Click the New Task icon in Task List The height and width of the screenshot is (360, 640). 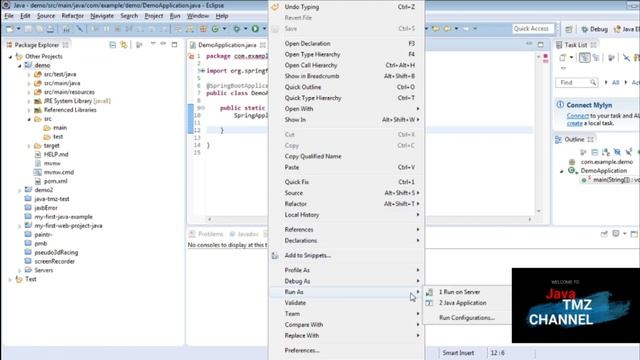tap(563, 58)
